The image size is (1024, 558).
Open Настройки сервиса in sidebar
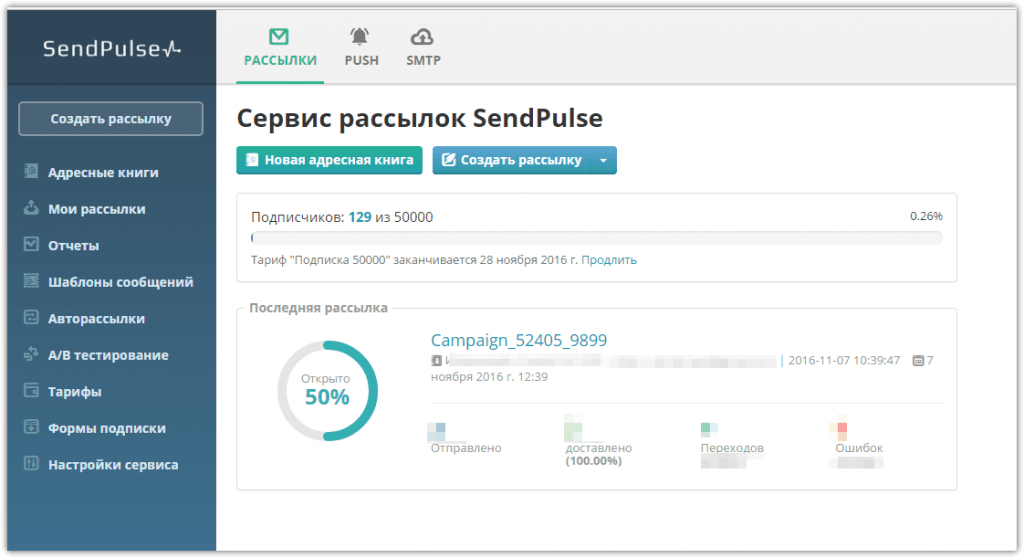[113, 465]
